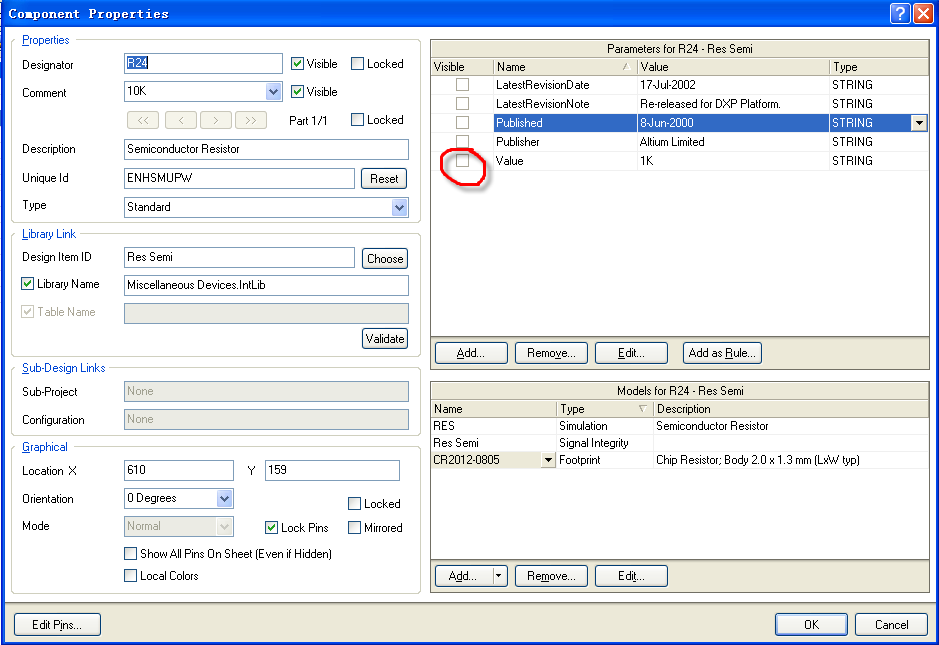Open the Orientation dropdown
939x645 pixels.
[x=225, y=498]
